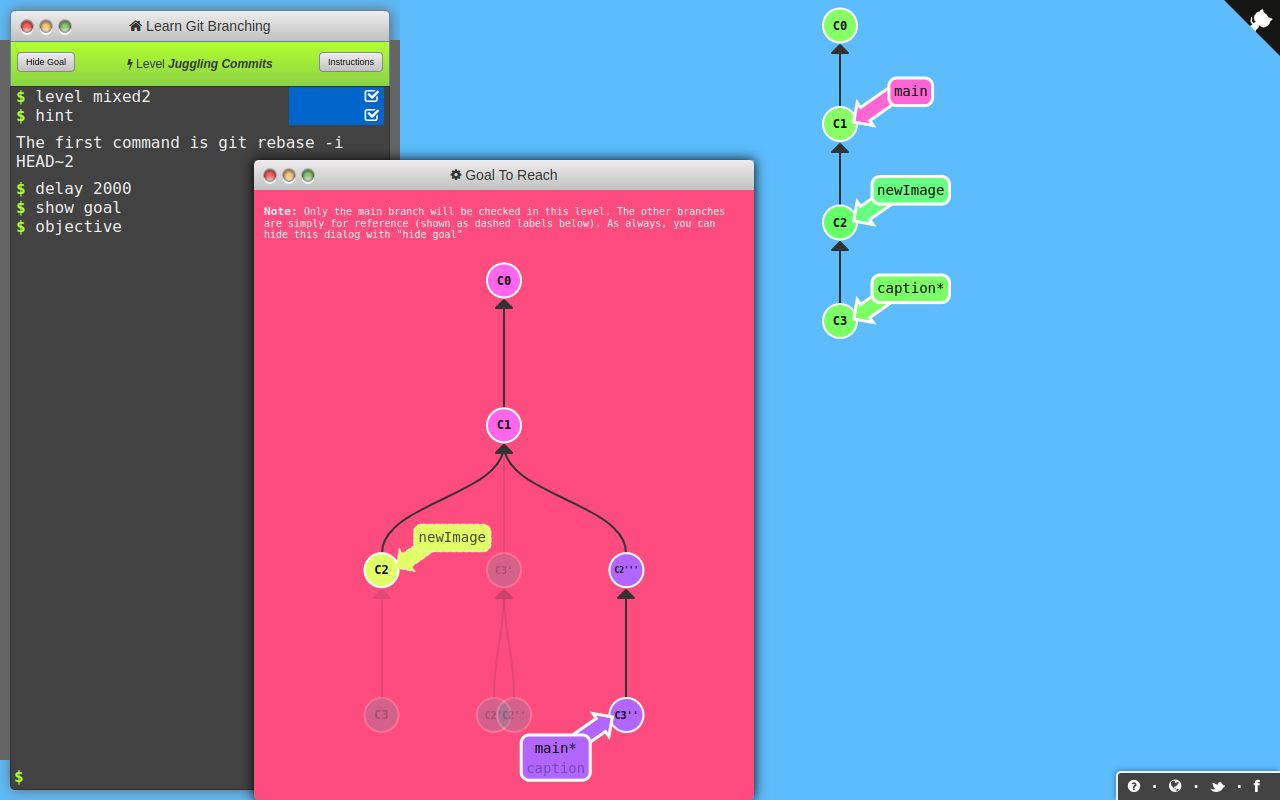Click the terminal command prompt input line
The width and height of the screenshot is (1280, 800).
coord(130,776)
